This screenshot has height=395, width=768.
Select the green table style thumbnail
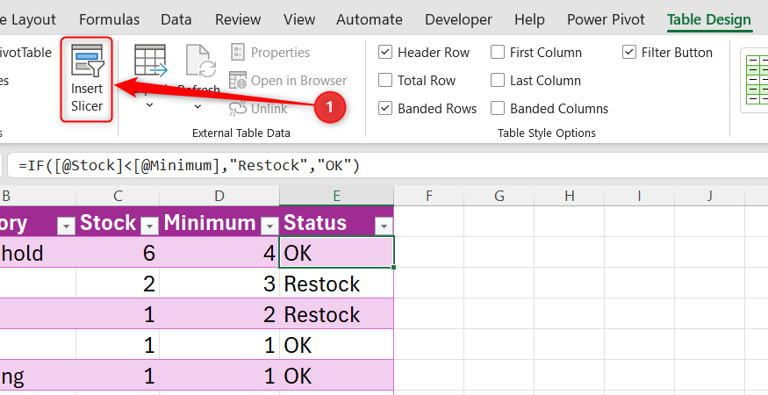(756, 80)
